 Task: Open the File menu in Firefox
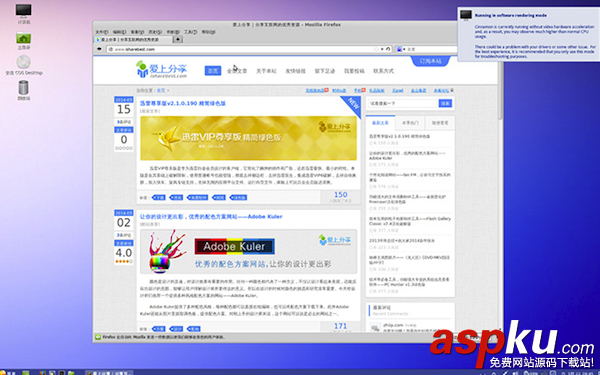point(102,32)
